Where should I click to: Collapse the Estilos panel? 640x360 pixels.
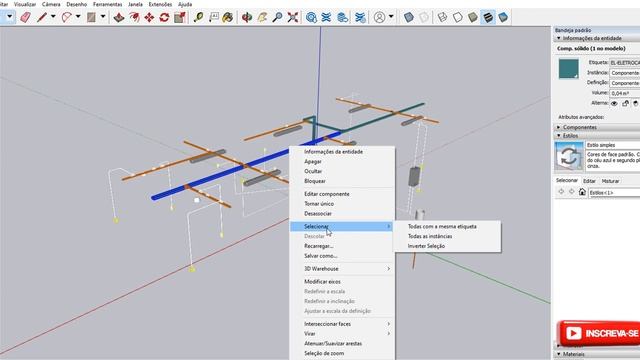coord(559,136)
